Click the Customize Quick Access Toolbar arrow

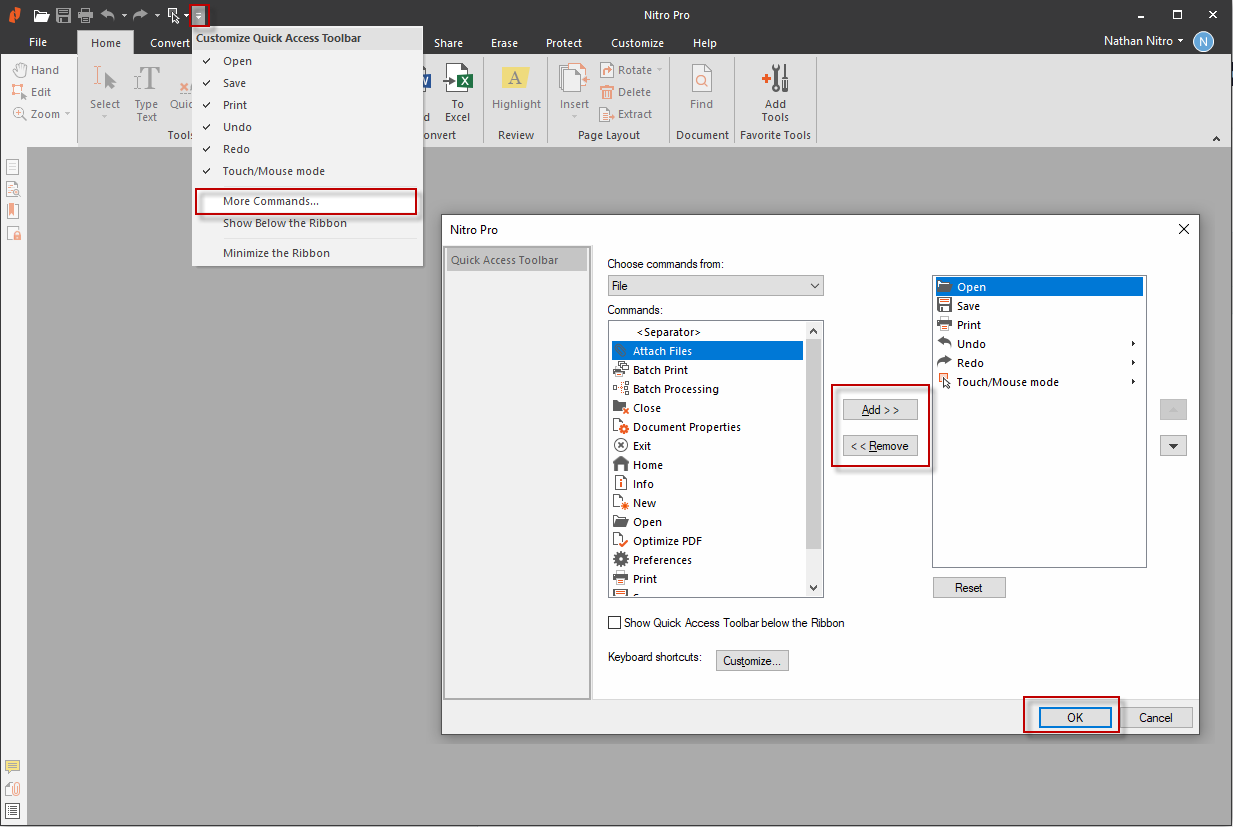(x=199, y=15)
